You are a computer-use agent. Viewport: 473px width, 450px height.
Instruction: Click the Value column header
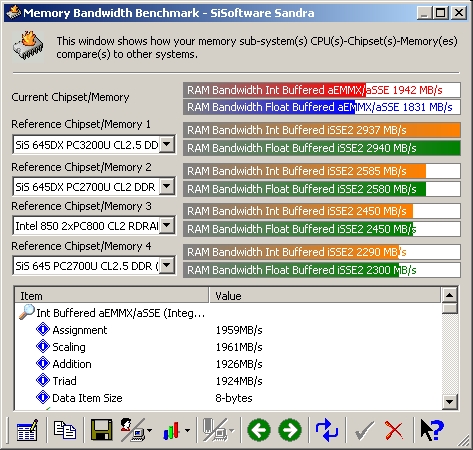[x=325, y=296]
